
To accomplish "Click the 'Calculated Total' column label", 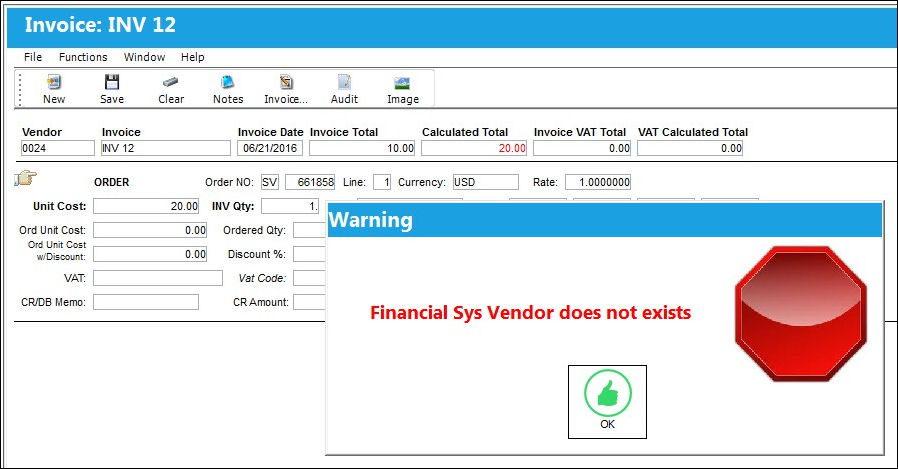I will click(x=465, y=132).
